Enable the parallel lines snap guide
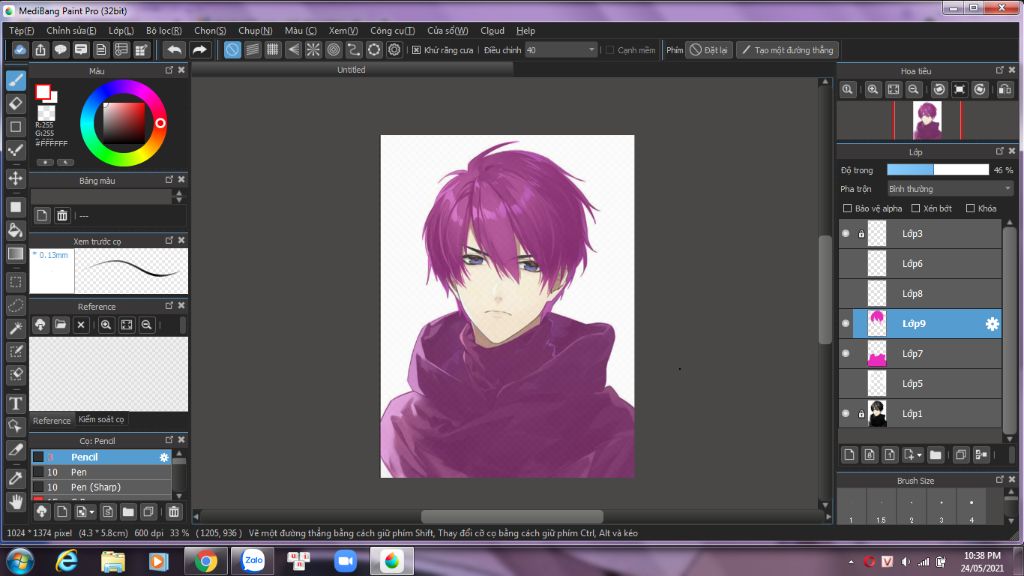Screen dimensions: 1024x576 pyautogui.click(x=253, y=50)
